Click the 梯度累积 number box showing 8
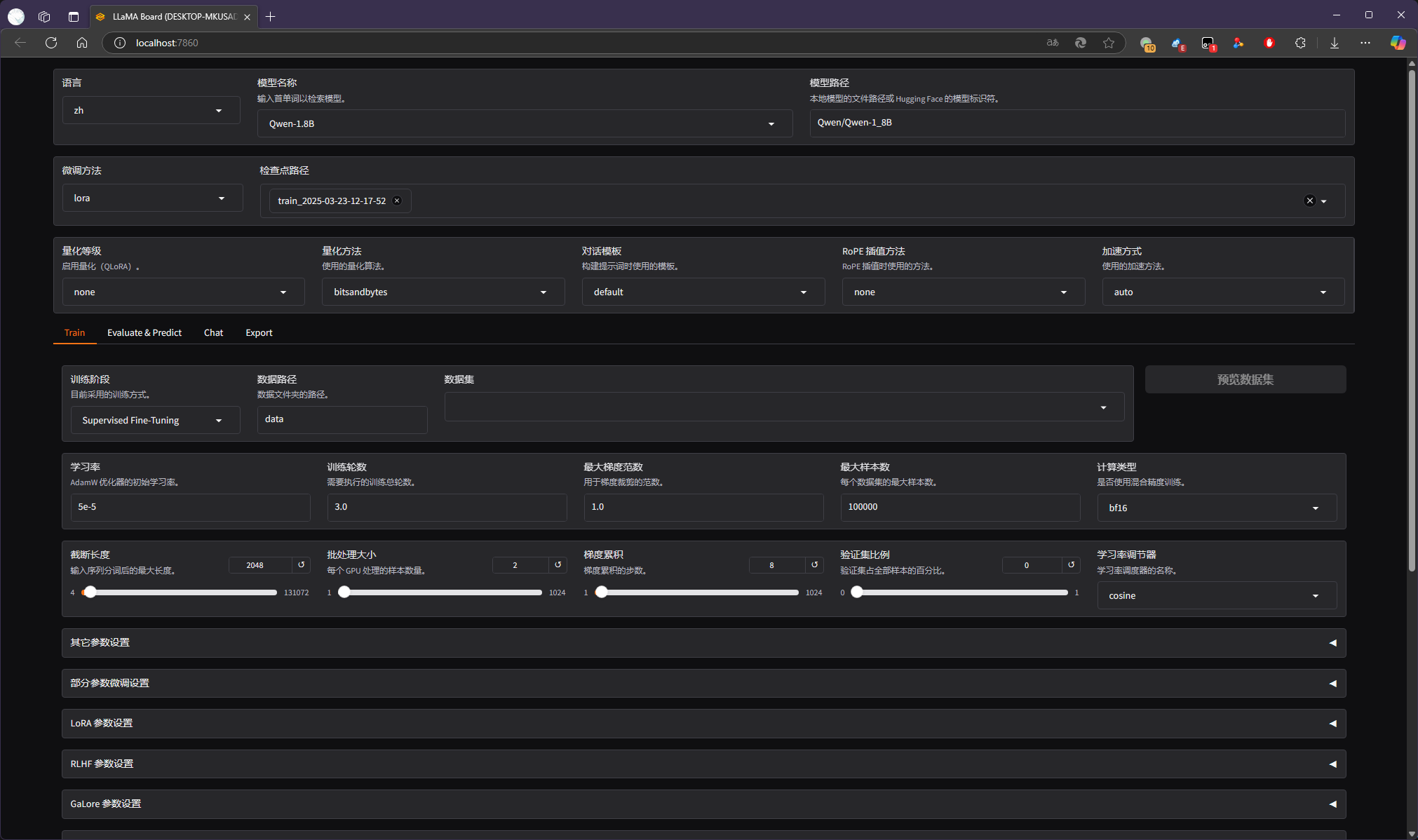This screenshot has width=1418, height=840. click(x=777, y=565)
